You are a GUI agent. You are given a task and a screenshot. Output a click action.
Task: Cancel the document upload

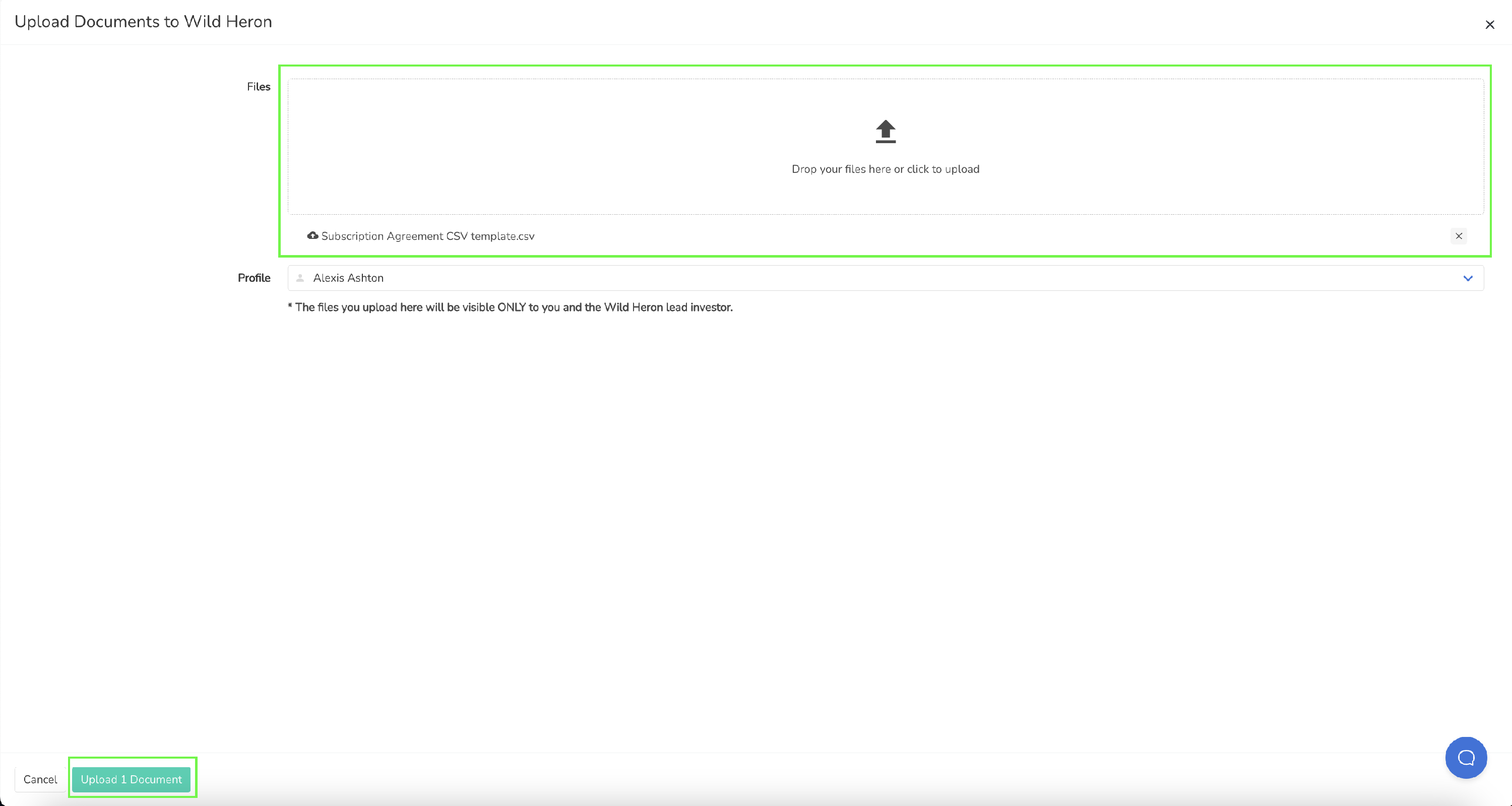pyautogui.click(x=40, y=779)
